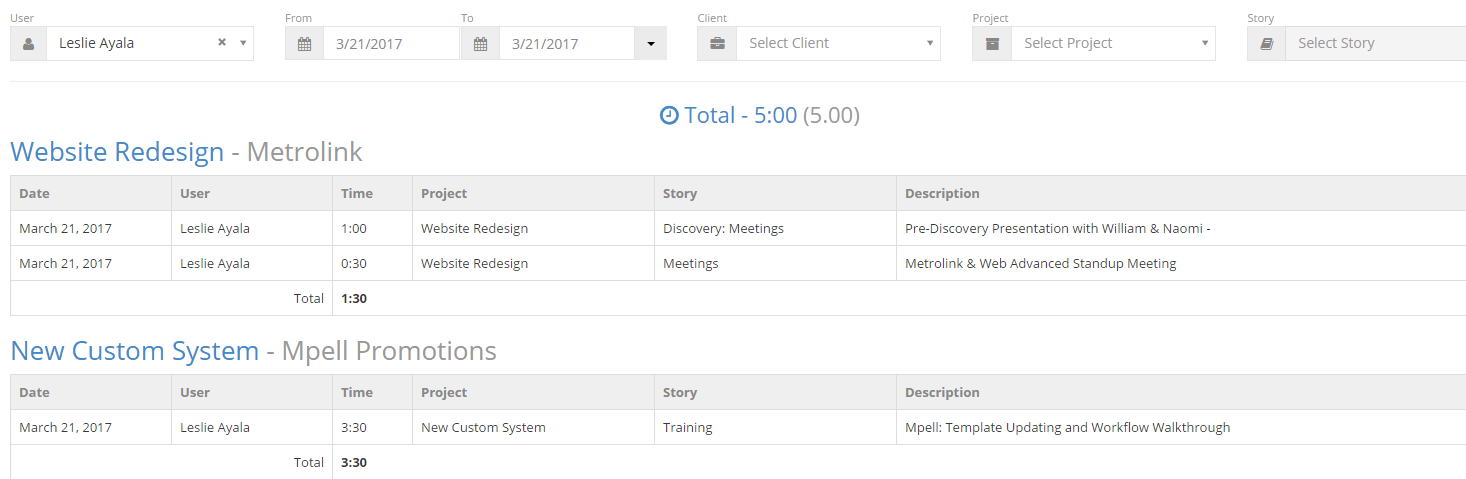Click the calendar icon for From date

[x=304, y=44]
